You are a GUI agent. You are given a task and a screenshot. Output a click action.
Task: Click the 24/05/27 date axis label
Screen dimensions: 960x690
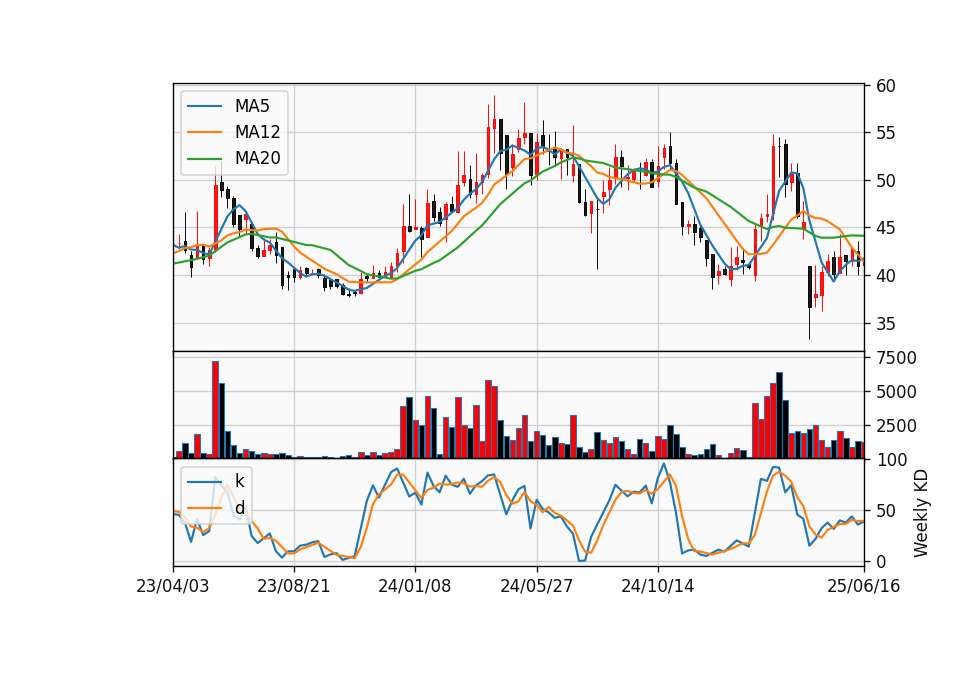tap(536, 586)
